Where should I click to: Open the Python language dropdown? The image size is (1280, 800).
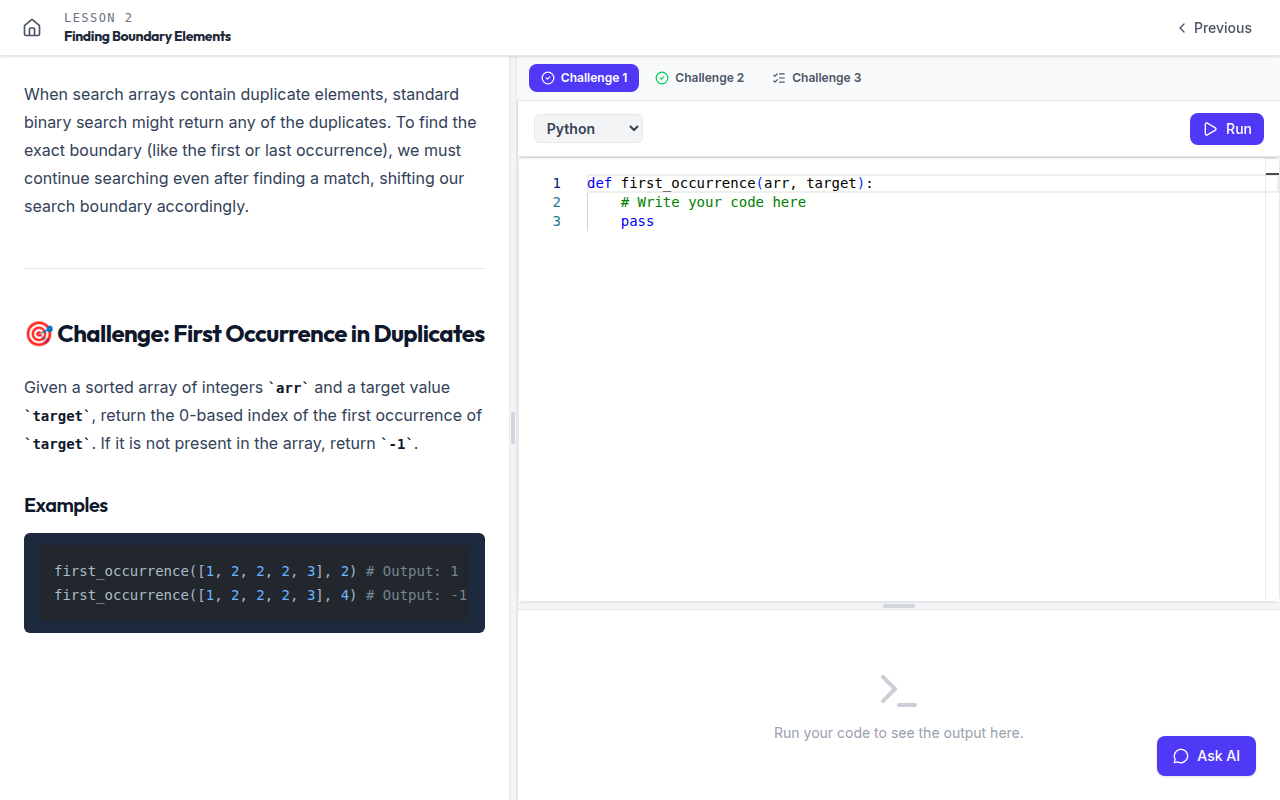pos(588,129)
